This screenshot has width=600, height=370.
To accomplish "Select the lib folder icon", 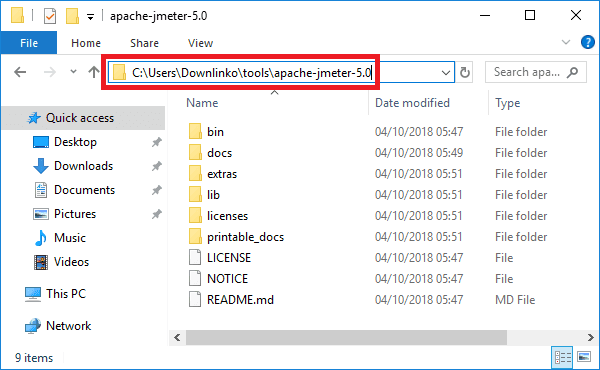I will (x=195, y=194).
